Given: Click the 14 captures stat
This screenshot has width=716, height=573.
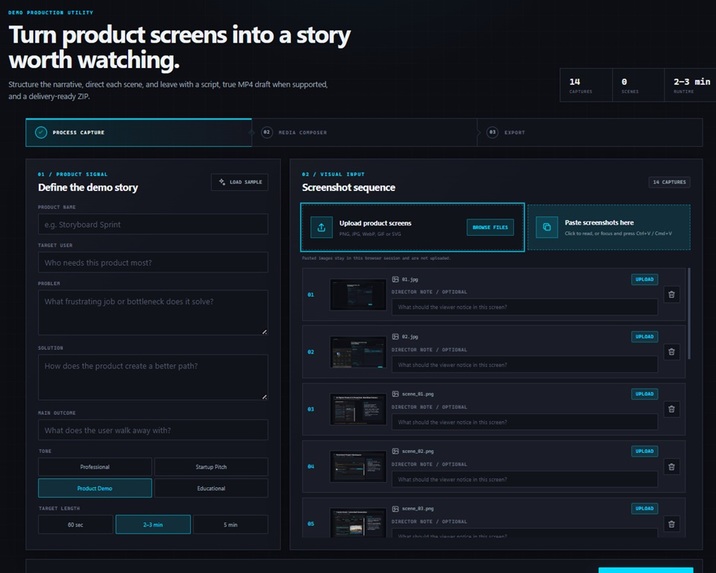Looking at the screenshot, I should [x=586, y=85].
